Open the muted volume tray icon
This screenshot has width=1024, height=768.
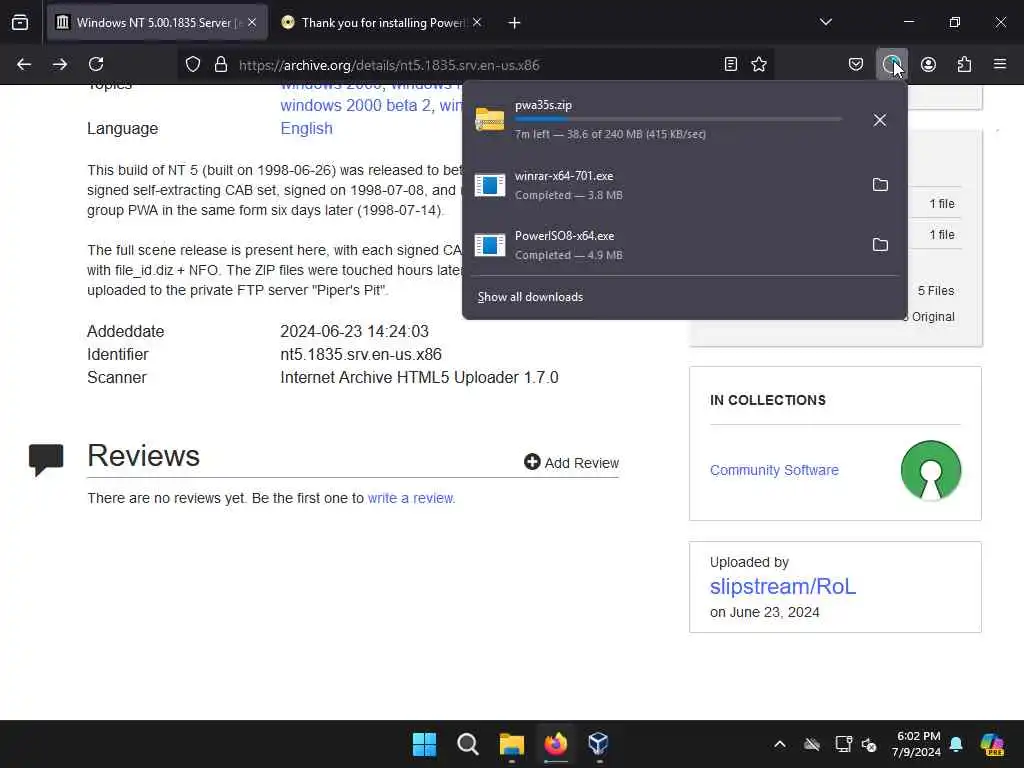[x=869, y=744]
